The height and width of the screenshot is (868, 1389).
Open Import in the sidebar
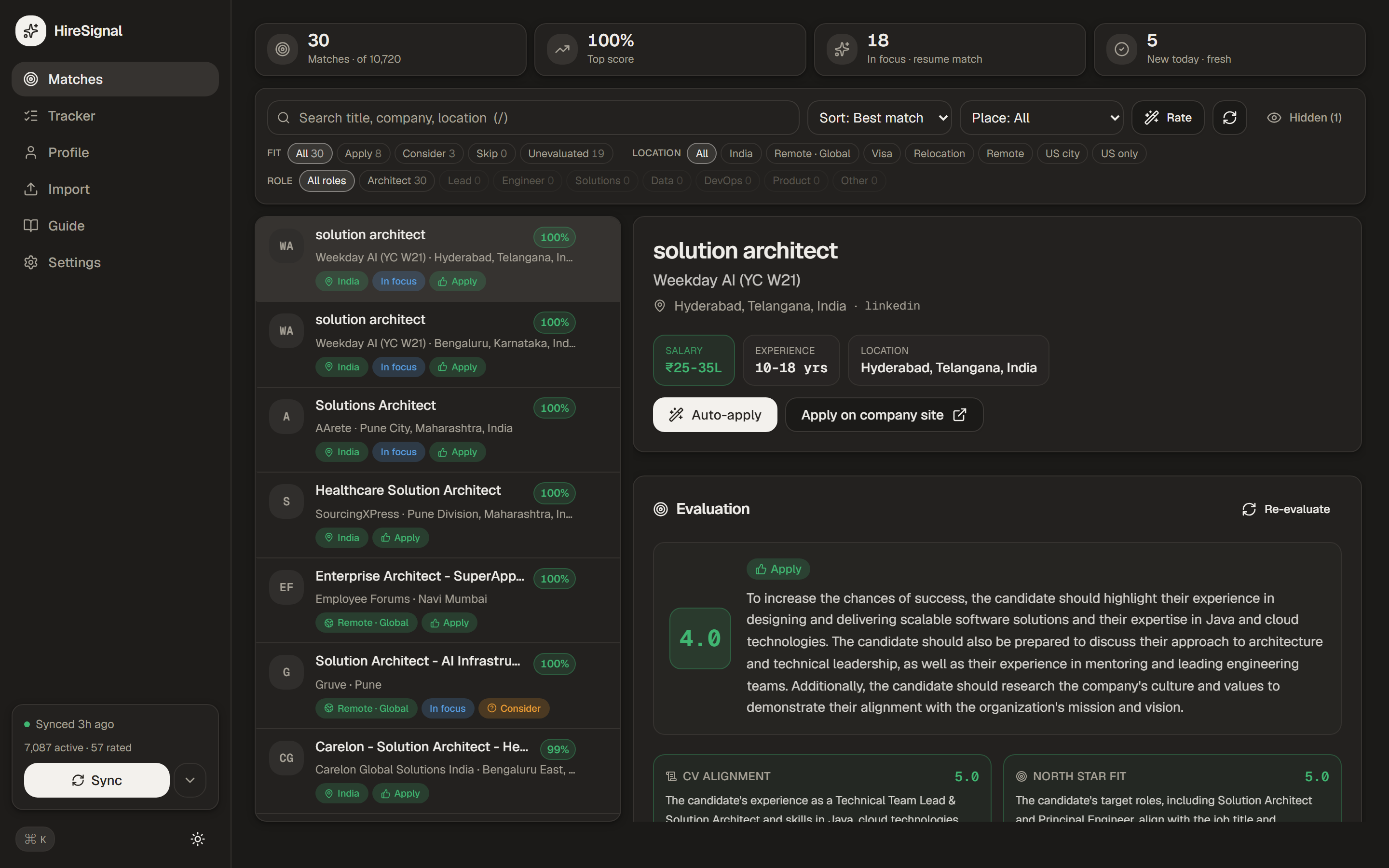click(x=115, y=190)
